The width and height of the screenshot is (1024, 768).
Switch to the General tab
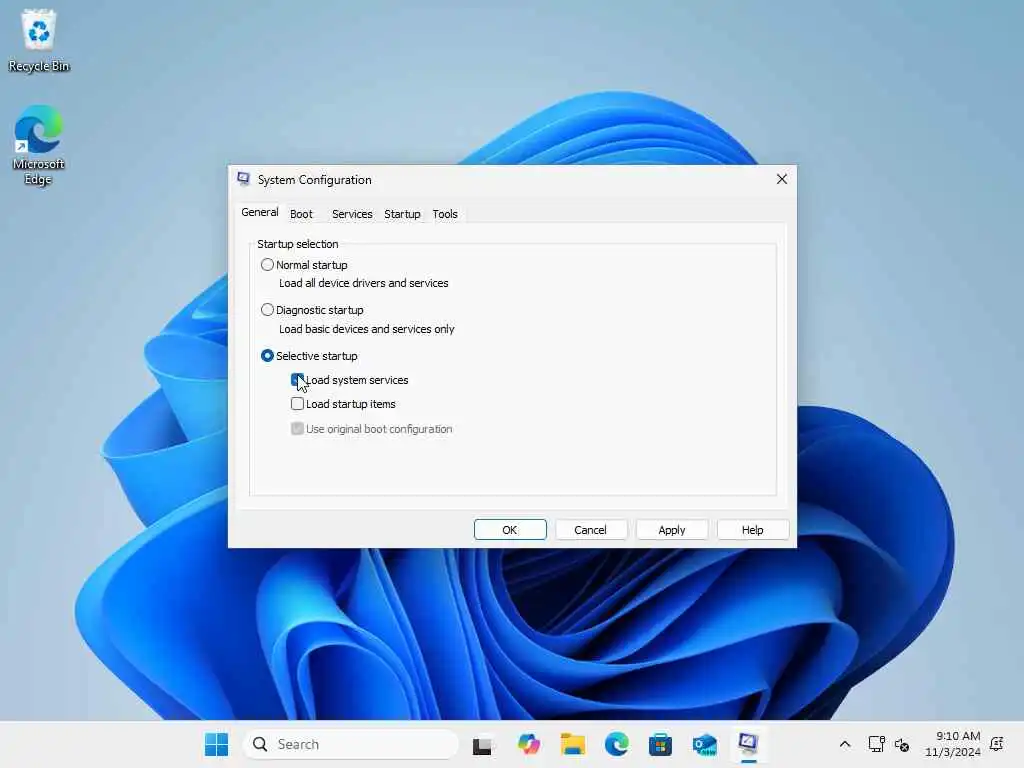[259, 212]
